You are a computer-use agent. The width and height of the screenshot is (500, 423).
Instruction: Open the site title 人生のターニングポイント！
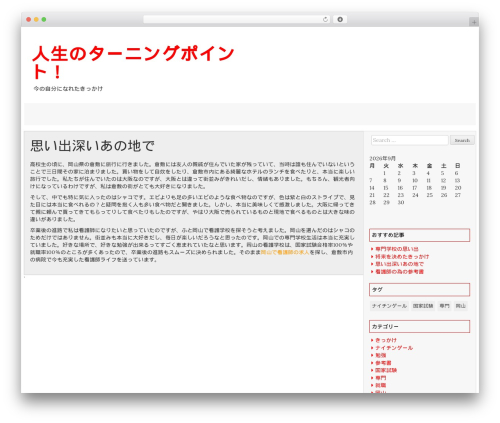[x=133, y=62]
